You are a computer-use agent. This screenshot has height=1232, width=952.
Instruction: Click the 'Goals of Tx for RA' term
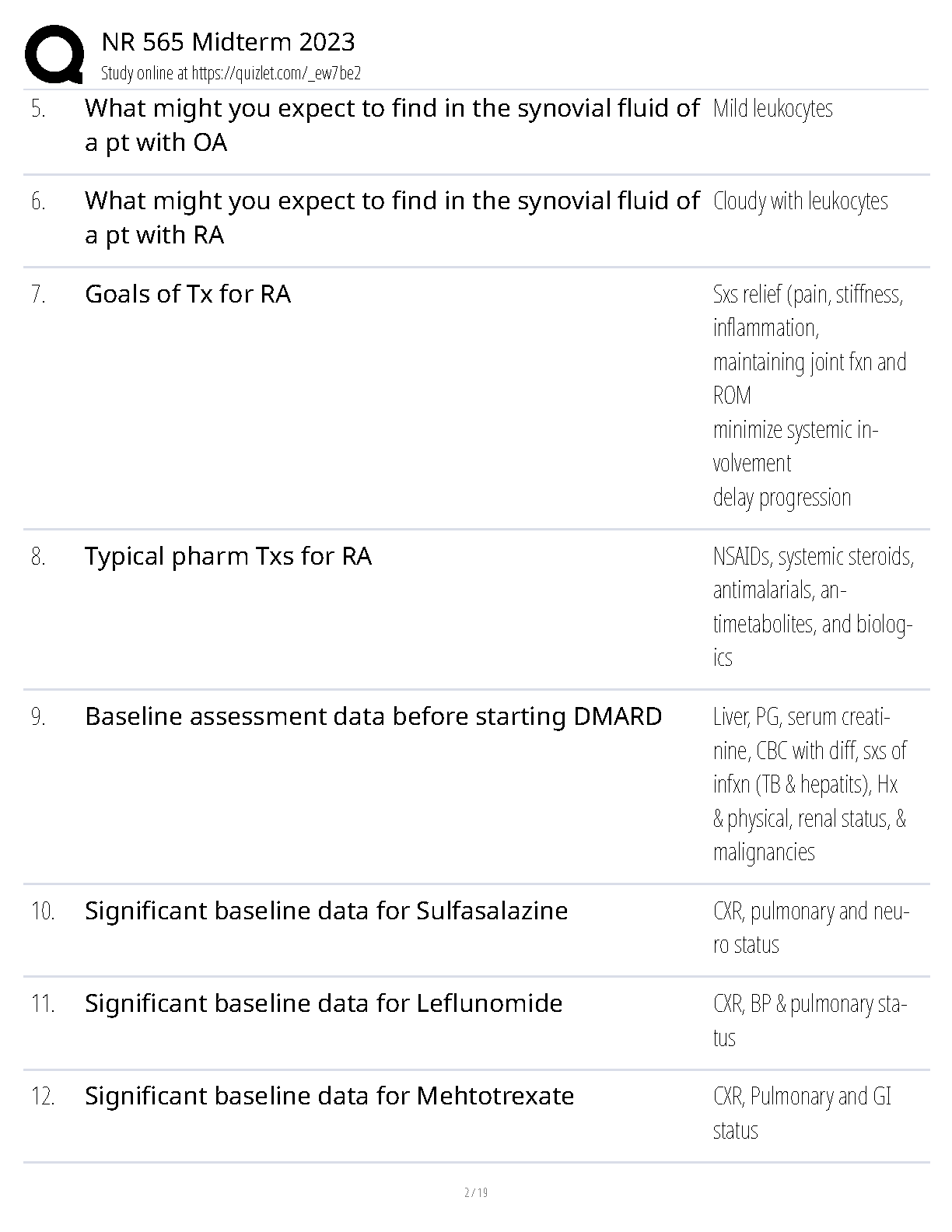click(x=187, y=294)
